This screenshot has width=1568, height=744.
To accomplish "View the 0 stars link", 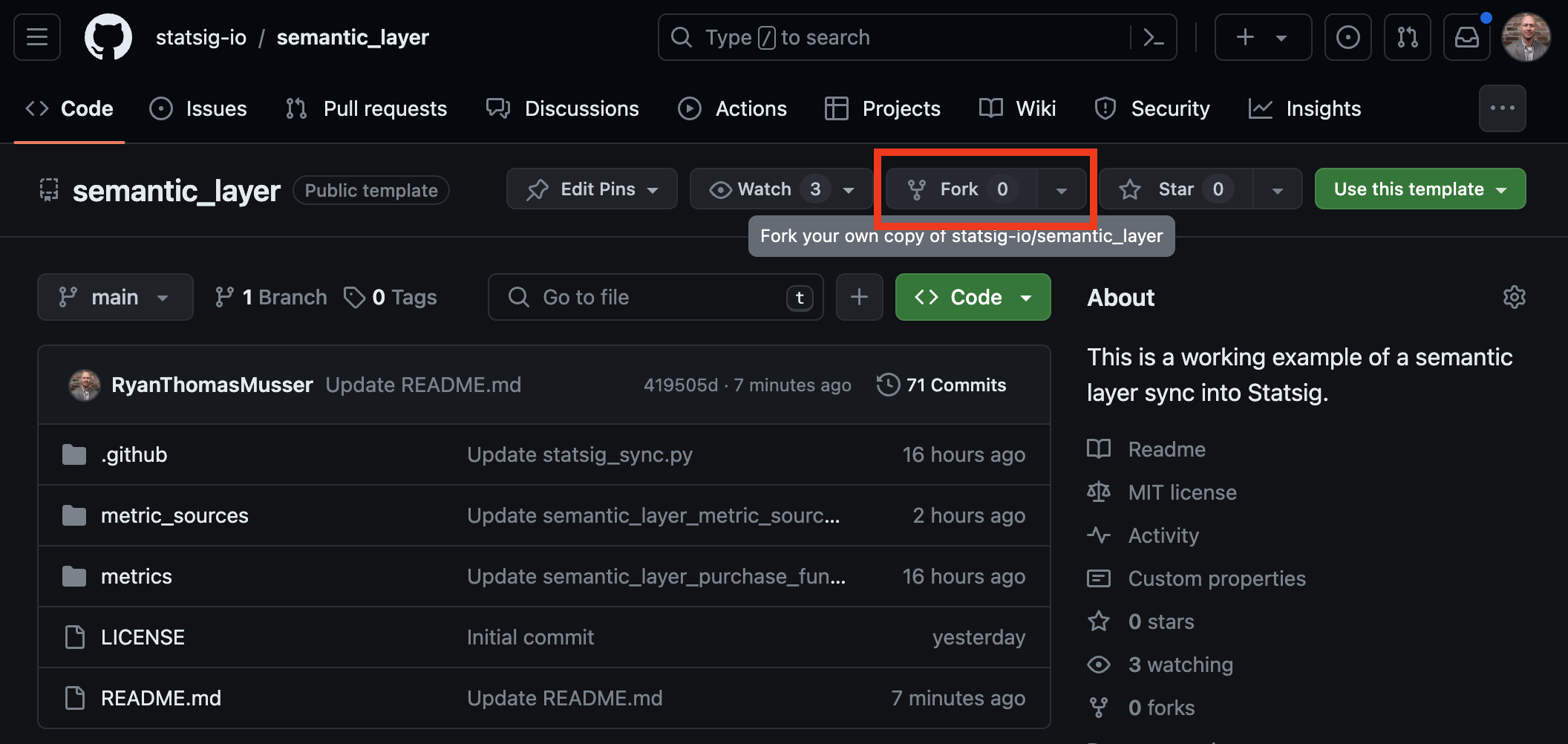I will click(1140, 621).
